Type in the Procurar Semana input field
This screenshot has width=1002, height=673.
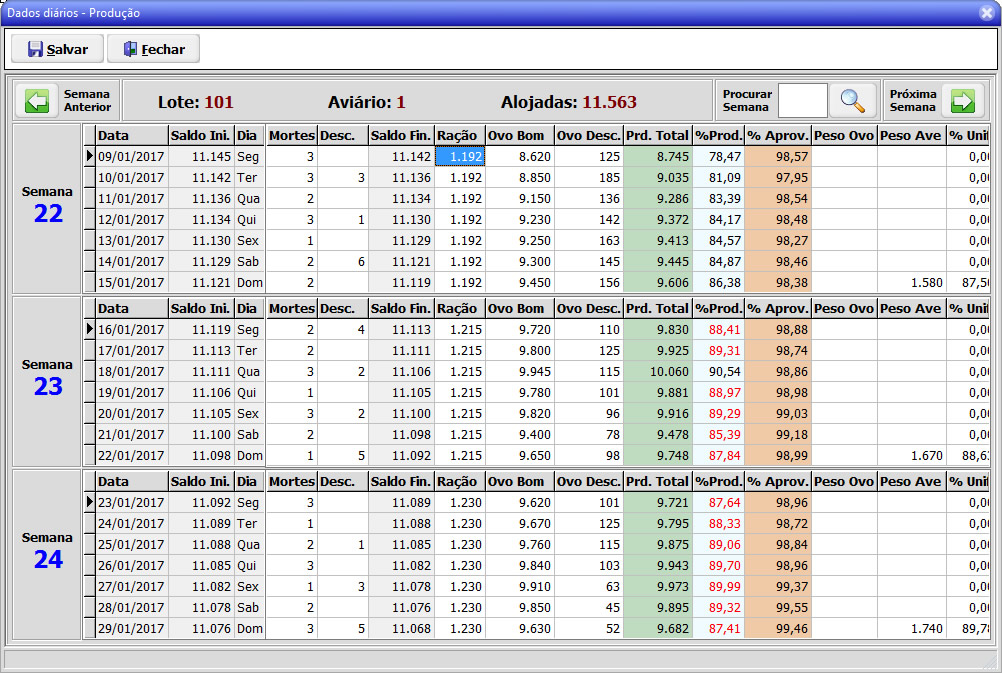pyautogui.click(x=802, y=101)
